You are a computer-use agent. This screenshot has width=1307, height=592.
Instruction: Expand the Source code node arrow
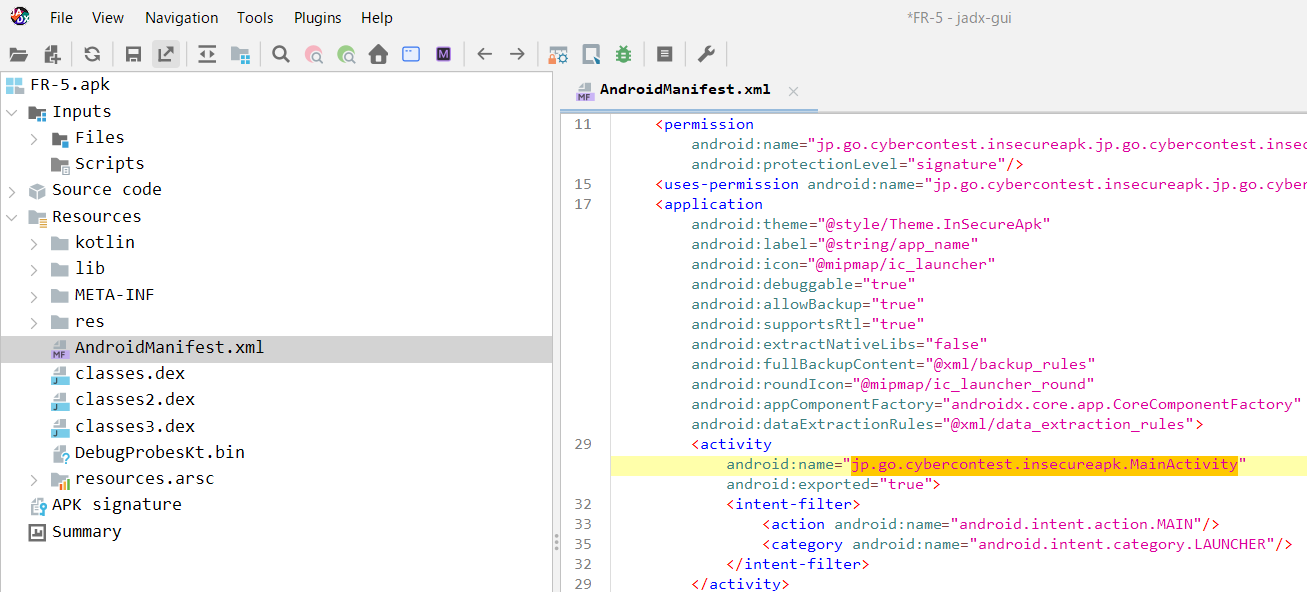click(12, 190)
